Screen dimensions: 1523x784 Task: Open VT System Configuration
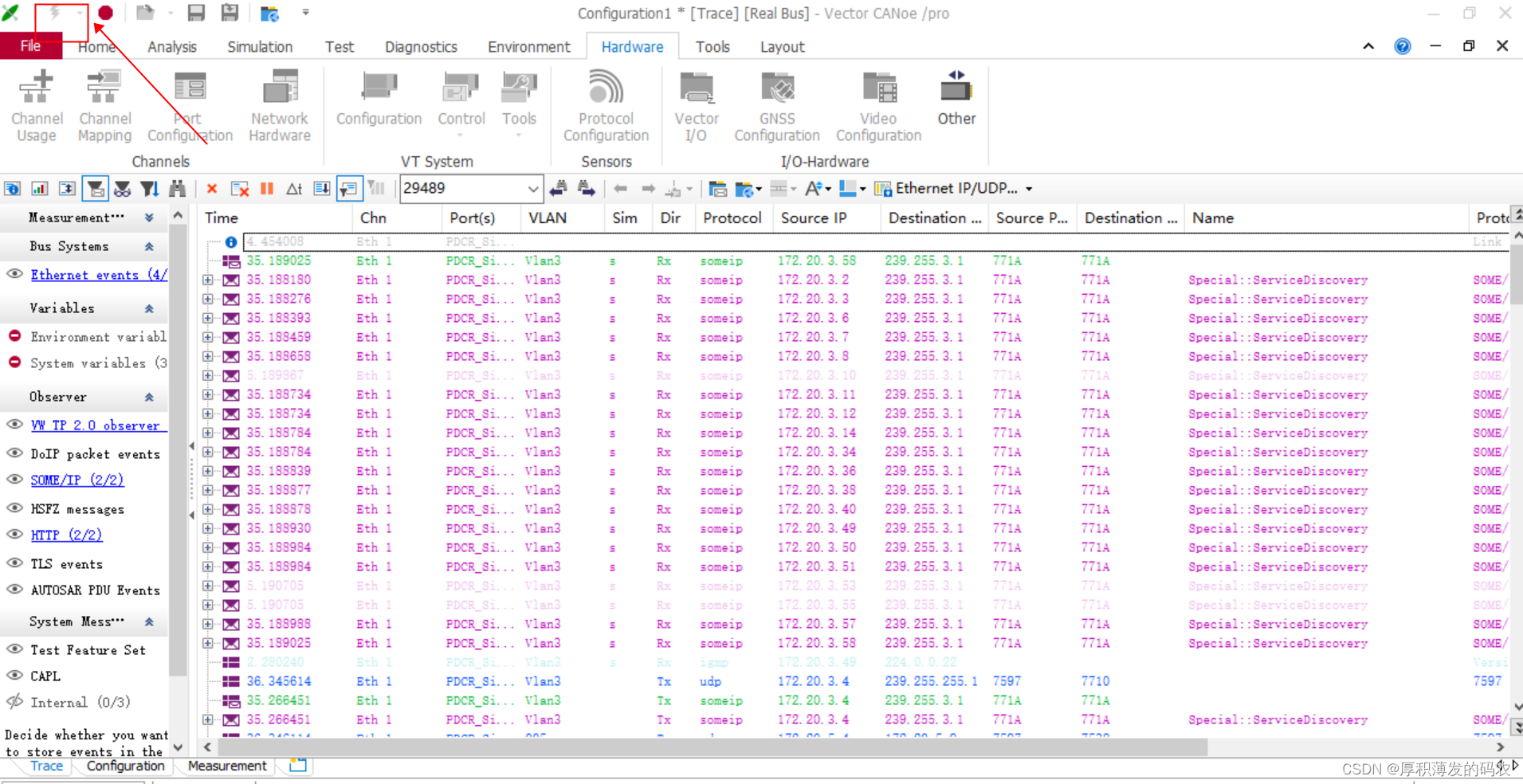coord(379,100)
